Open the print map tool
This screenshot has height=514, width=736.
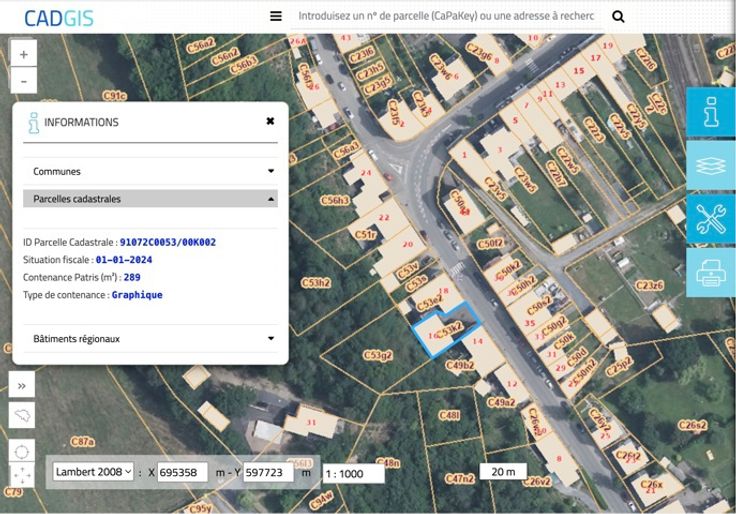(x=711, y=271)
